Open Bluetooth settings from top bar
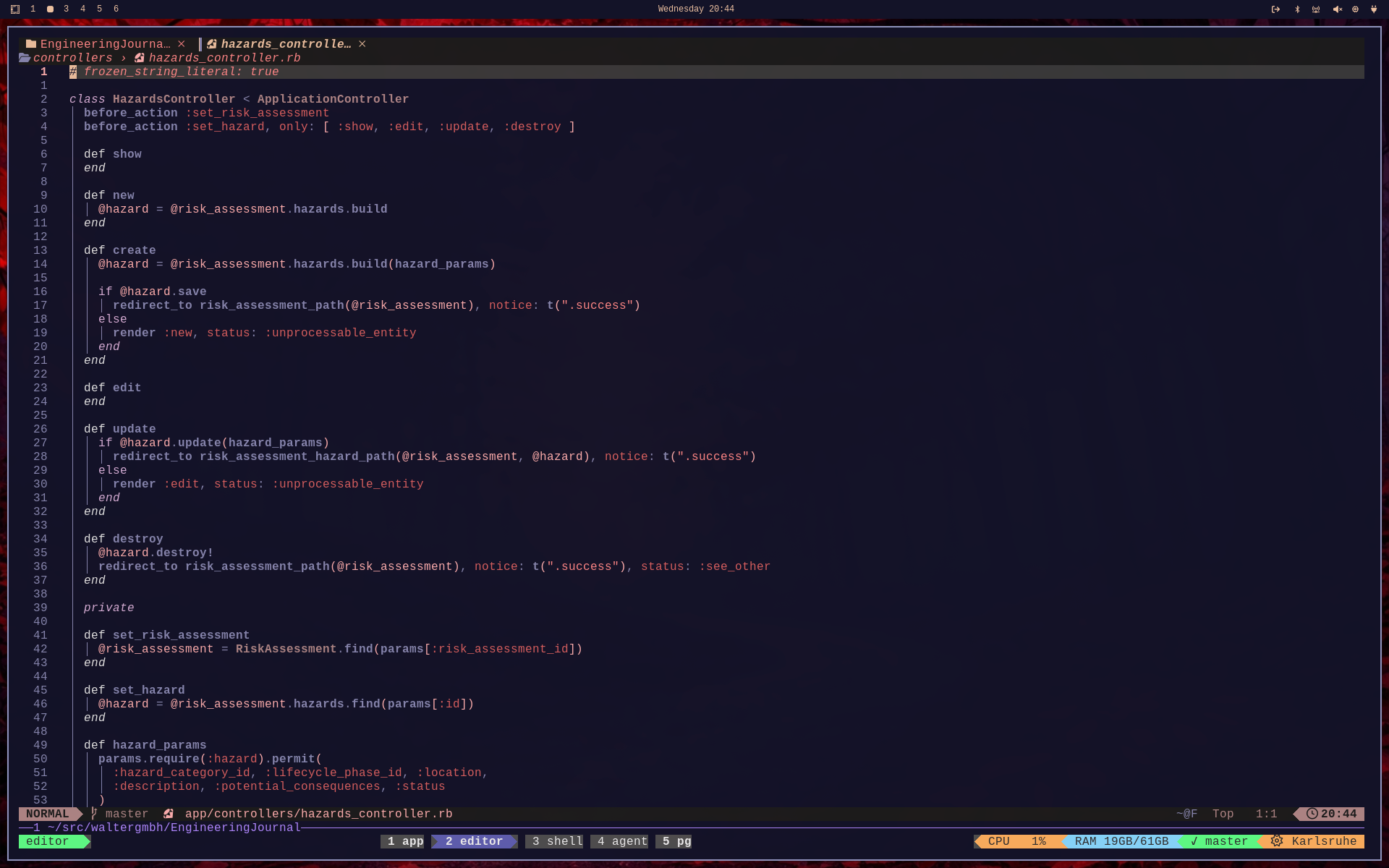 1297,9
